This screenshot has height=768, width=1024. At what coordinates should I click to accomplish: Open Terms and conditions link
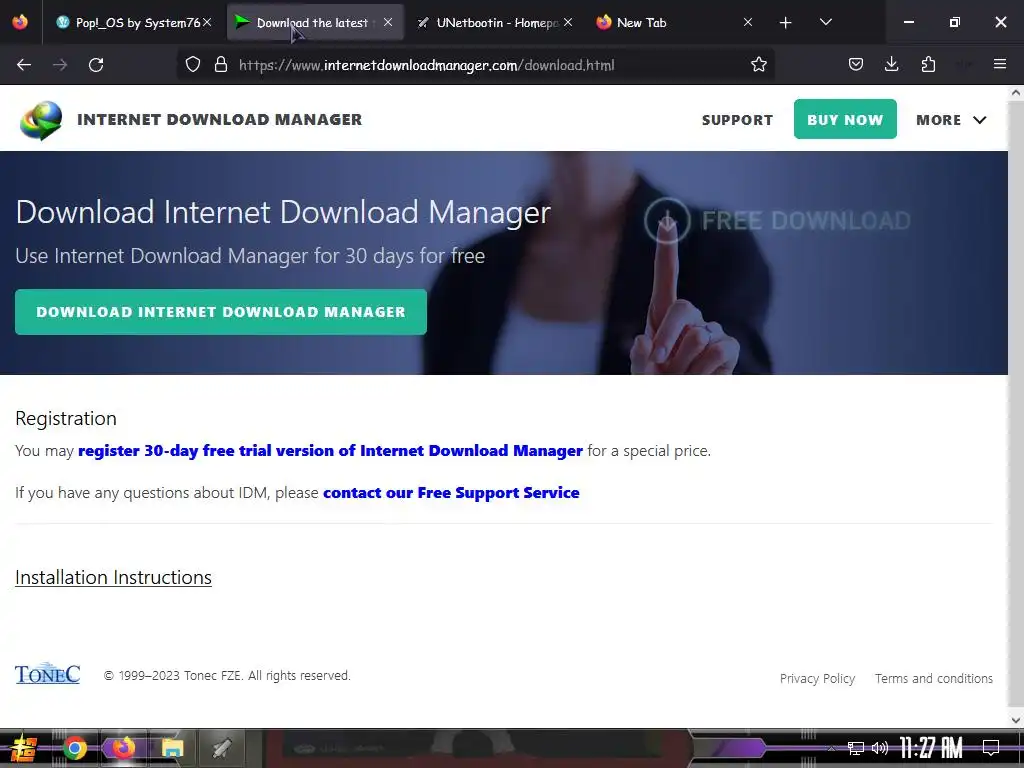tap(934, 679)
